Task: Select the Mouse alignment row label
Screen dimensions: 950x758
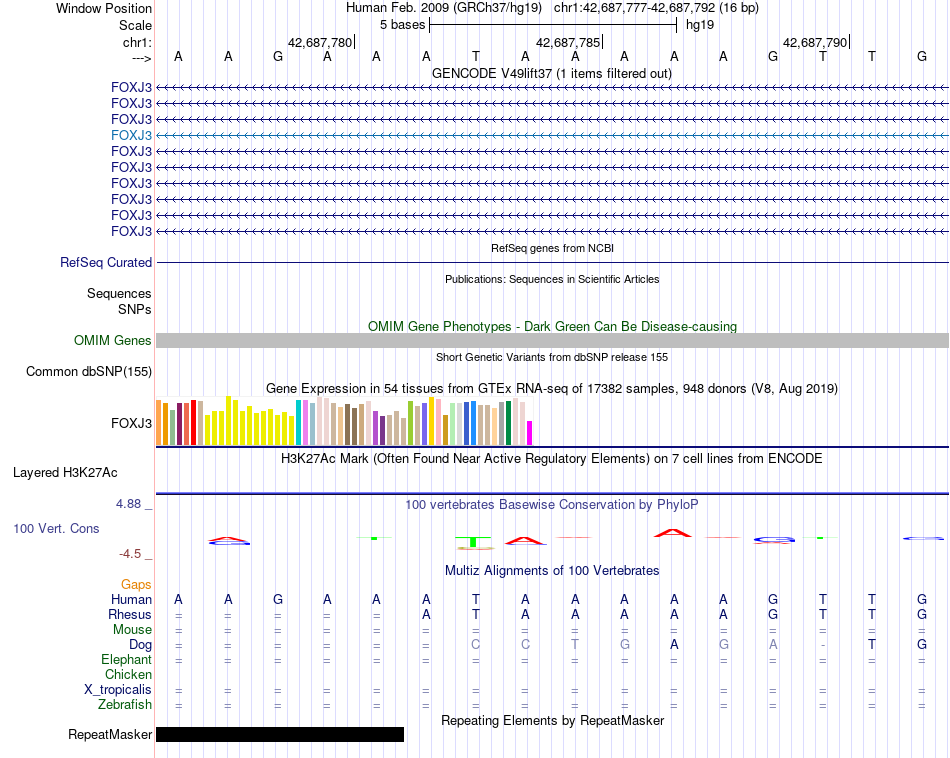Action: tap(132, 630)
